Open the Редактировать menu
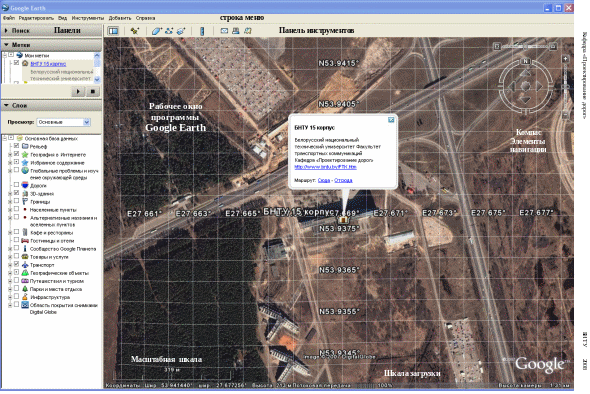Screen dimensions: 590x394 pyautogui.click(x=36, y=18)
